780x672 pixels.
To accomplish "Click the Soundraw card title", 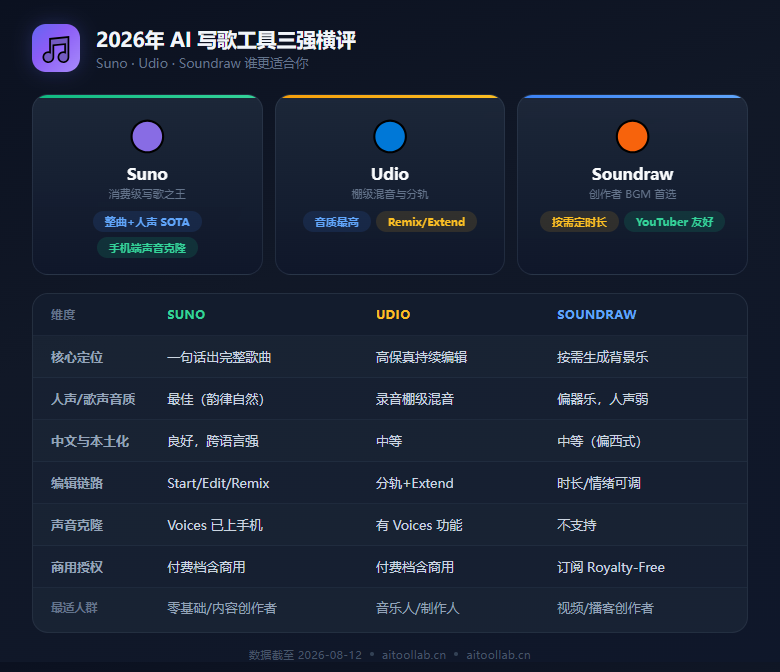I will 632,174.
